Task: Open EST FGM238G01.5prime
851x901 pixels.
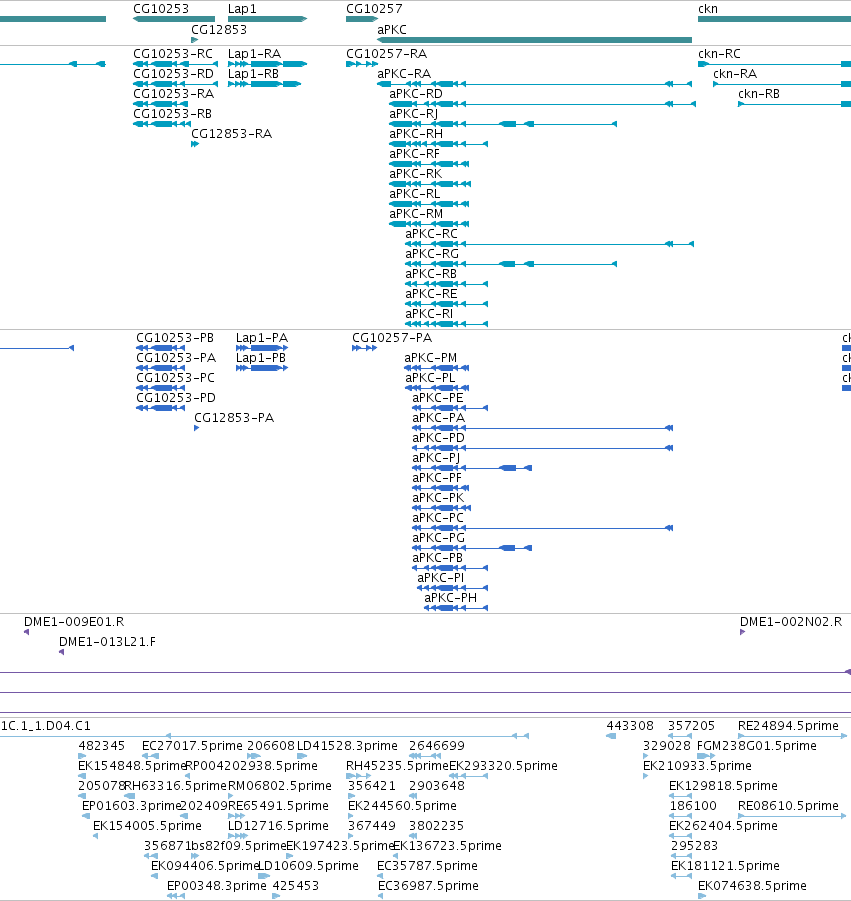Action: tap(706, 756)
